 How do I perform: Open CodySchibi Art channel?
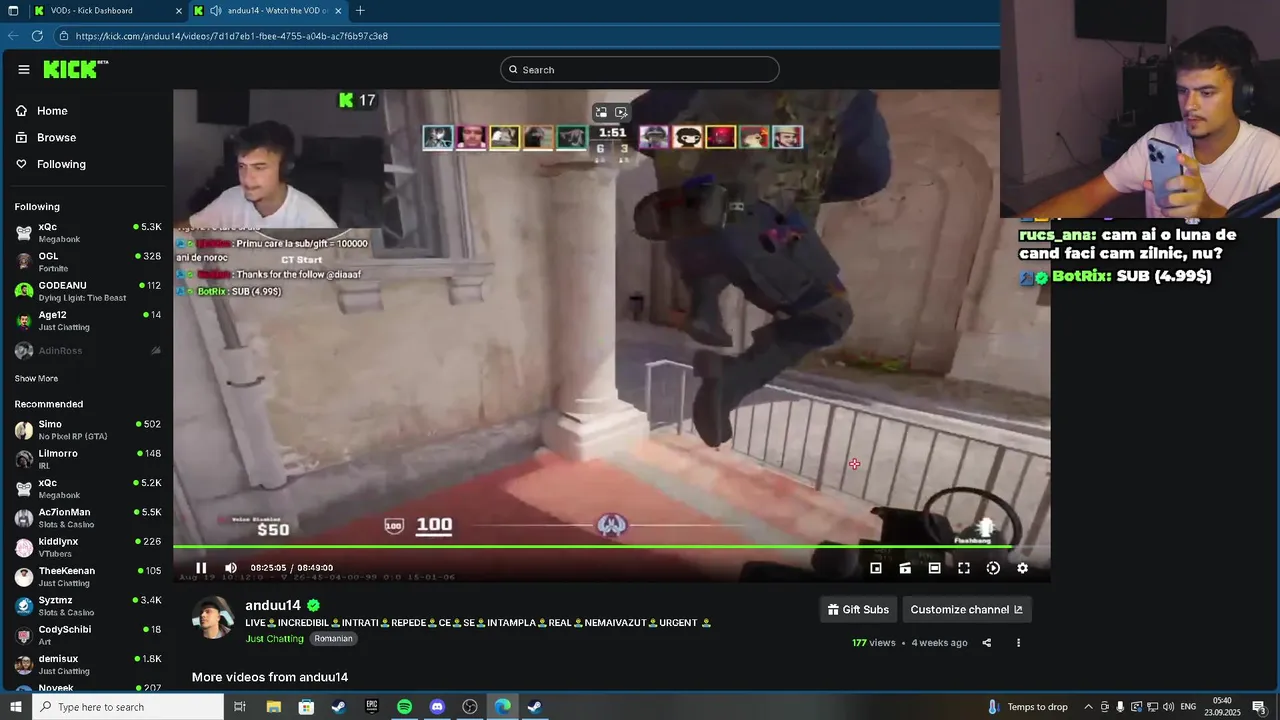click(x=87, y=635)
